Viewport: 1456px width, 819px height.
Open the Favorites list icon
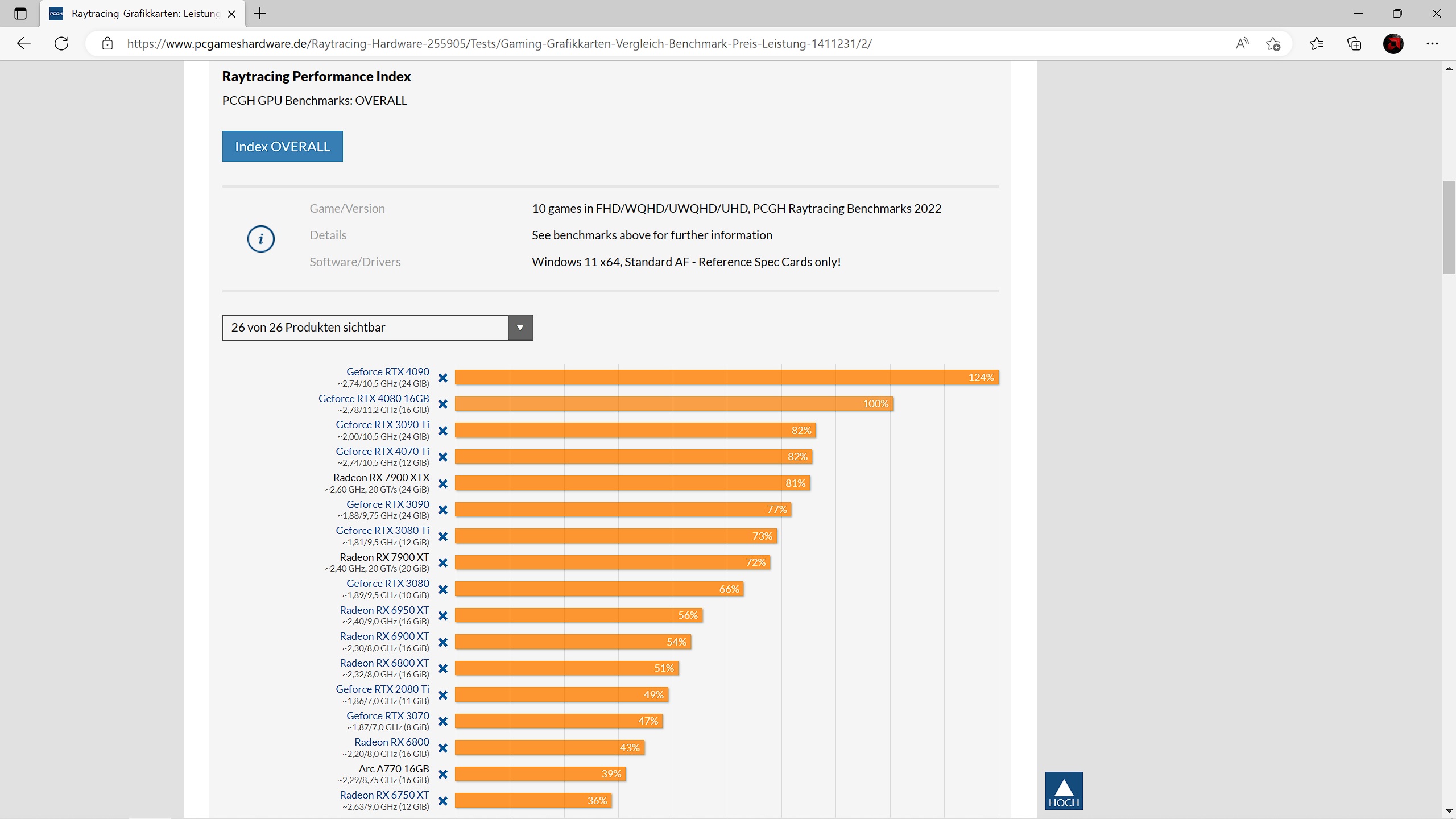(x=1317, y=43)
